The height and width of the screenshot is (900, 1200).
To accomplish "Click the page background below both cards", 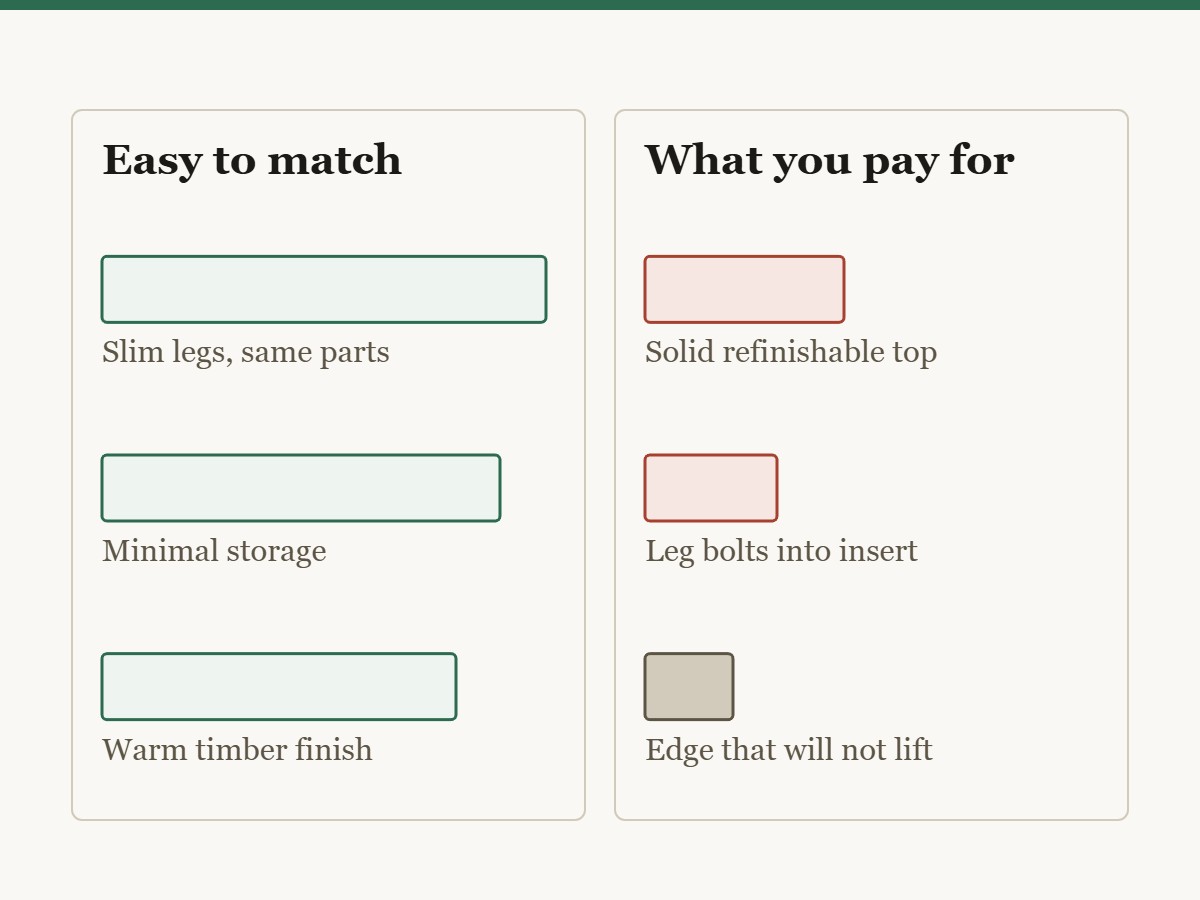I will (600, 860).
